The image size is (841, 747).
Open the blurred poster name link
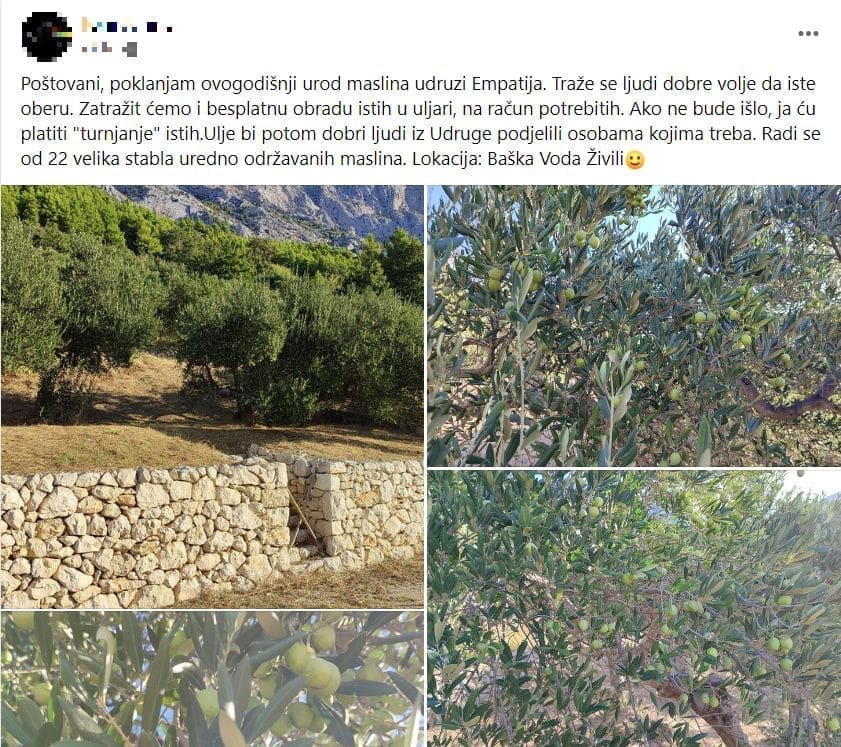pyautogui.click(x=127, y=25)
